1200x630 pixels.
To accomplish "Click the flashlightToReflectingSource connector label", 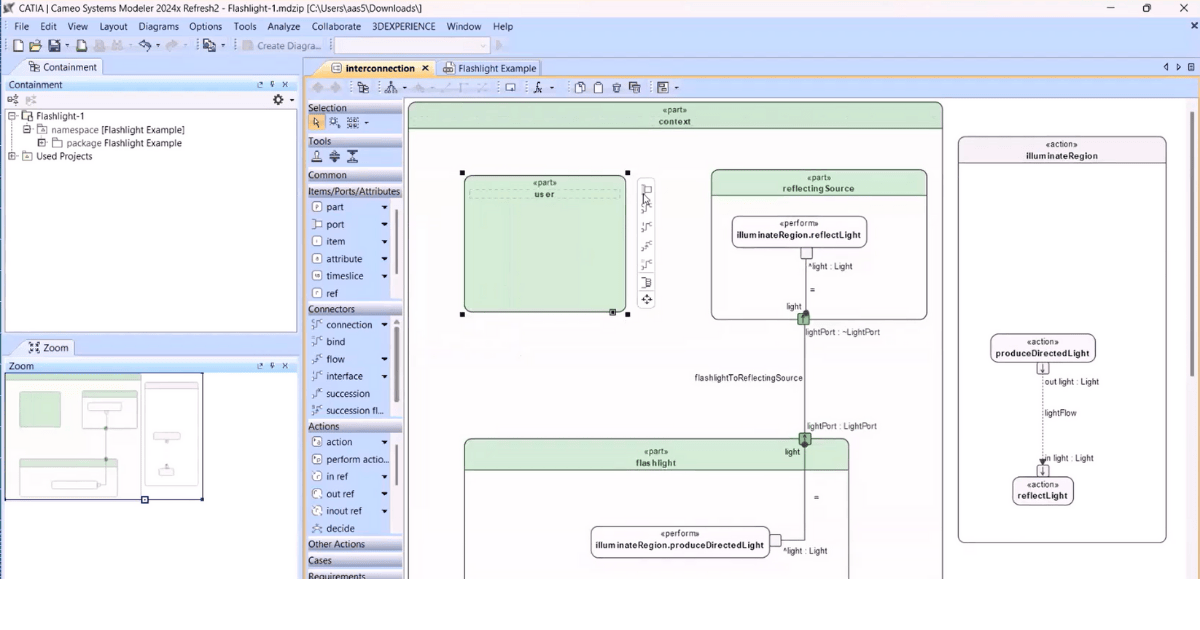I will coord(749,378).
